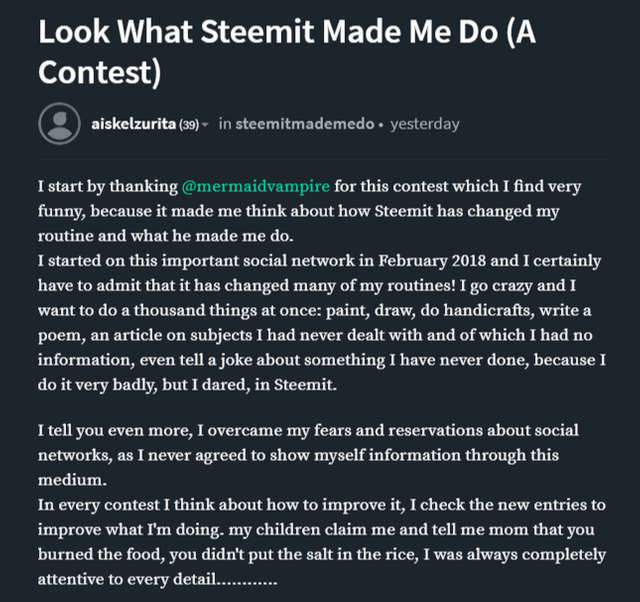Click the line starting "I start by thanking"
Viewport: 640px width, 602px height.
click(x=309, y=186)
